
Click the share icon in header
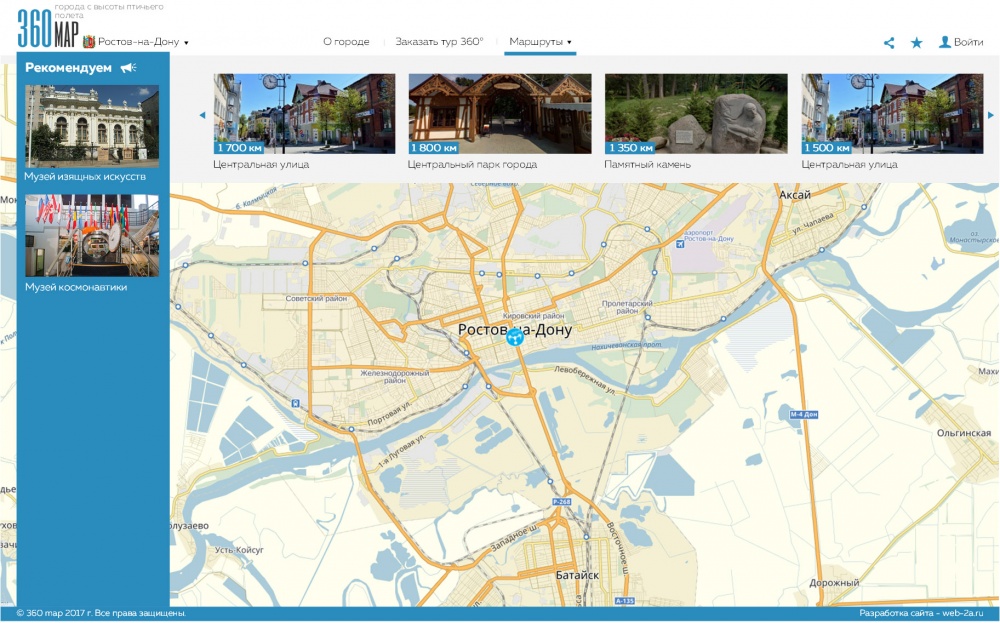[889, 43]
